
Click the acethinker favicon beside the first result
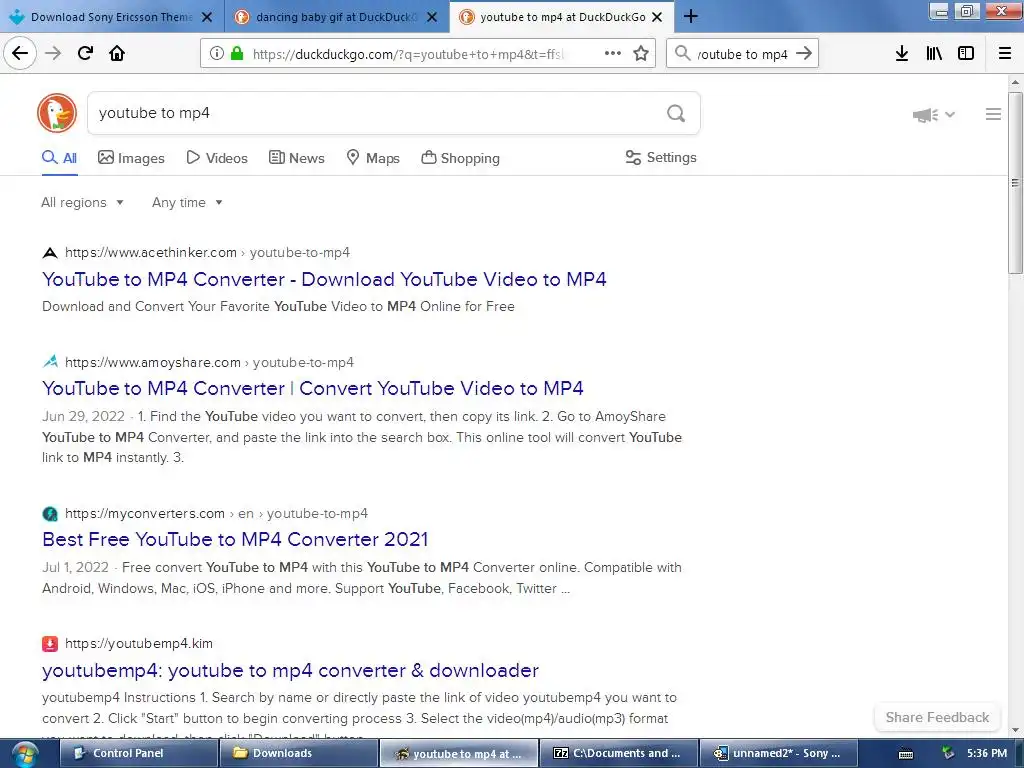[x=50, y=253]
